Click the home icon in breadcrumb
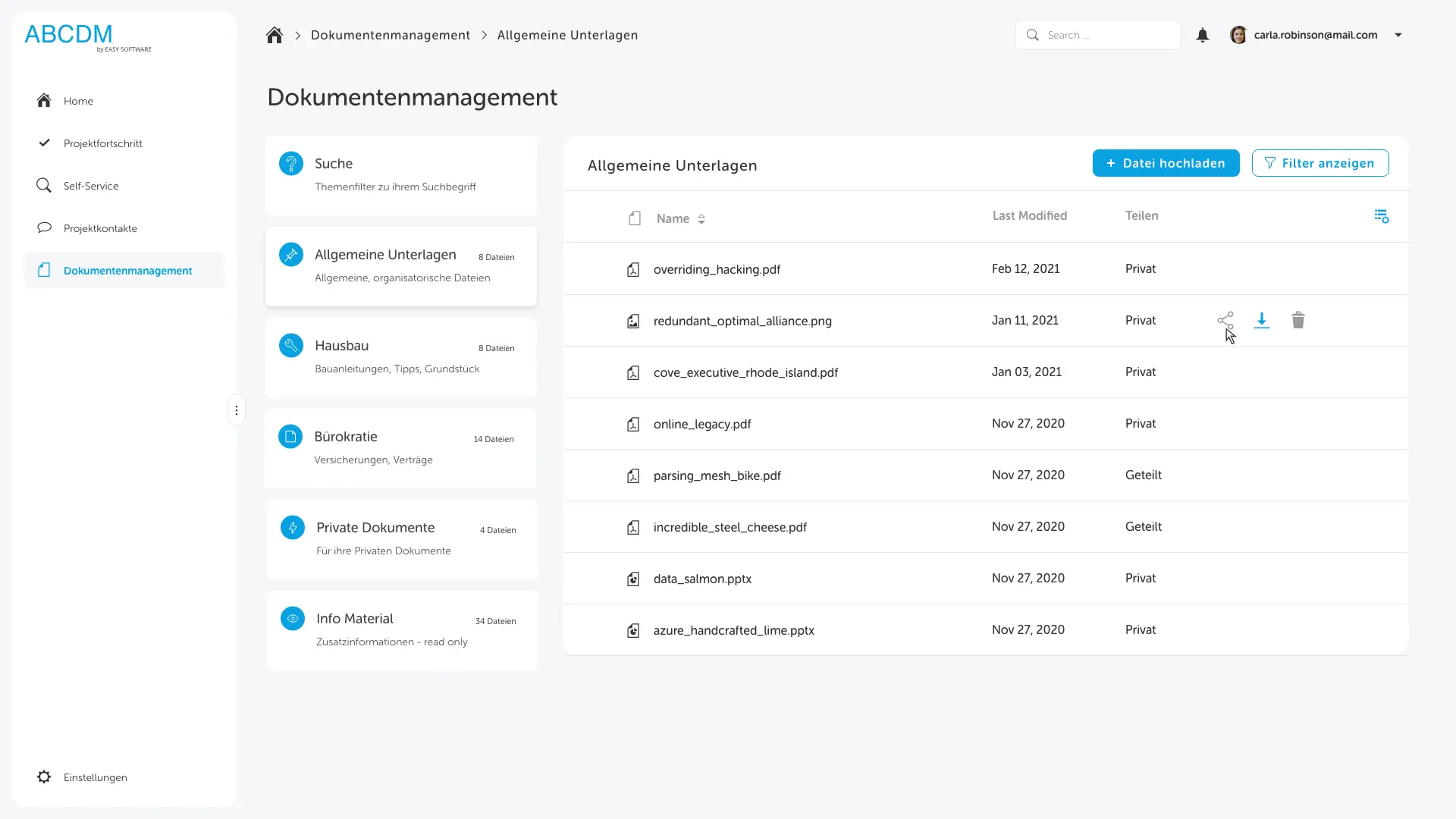 [275, 36]
